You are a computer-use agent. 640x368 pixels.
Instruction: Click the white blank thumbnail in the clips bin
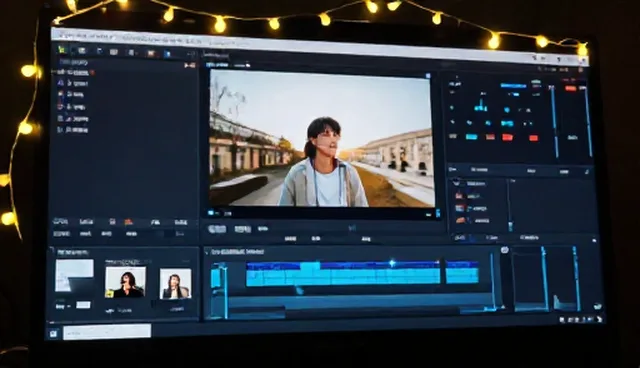(74, 275)
